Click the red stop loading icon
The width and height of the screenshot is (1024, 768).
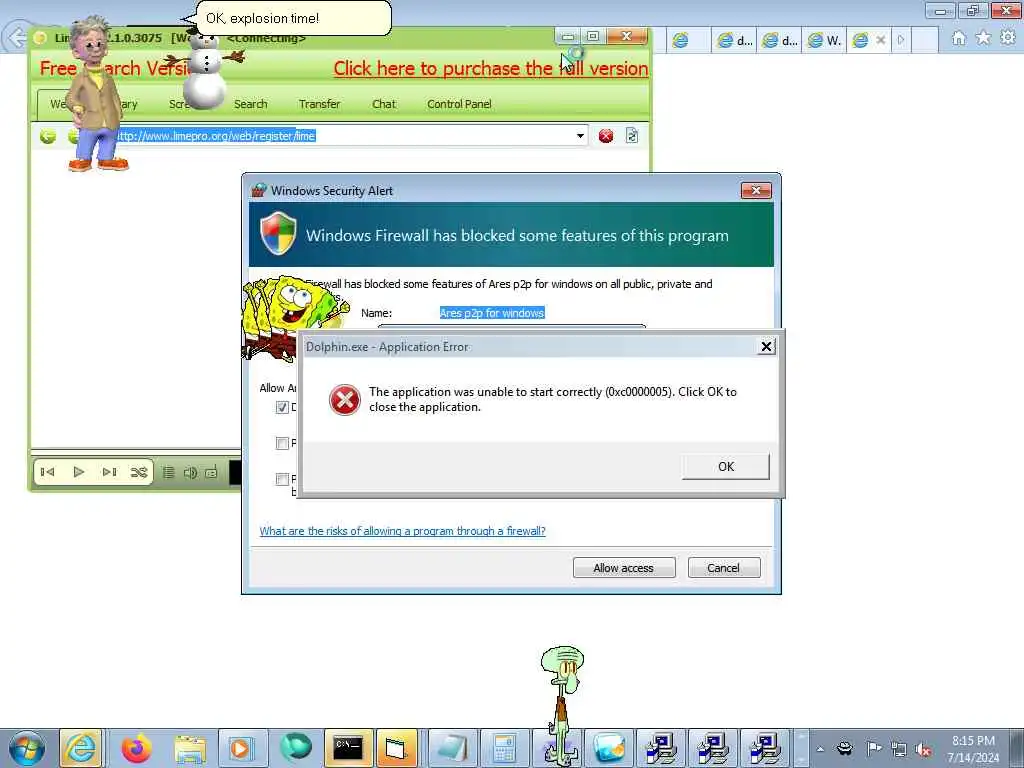click(606, 136)
